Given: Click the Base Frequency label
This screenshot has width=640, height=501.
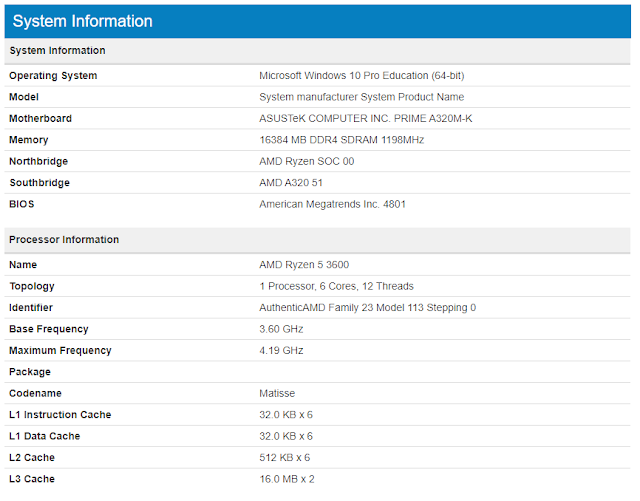Looking at the screenshot, I should (49, 330).
